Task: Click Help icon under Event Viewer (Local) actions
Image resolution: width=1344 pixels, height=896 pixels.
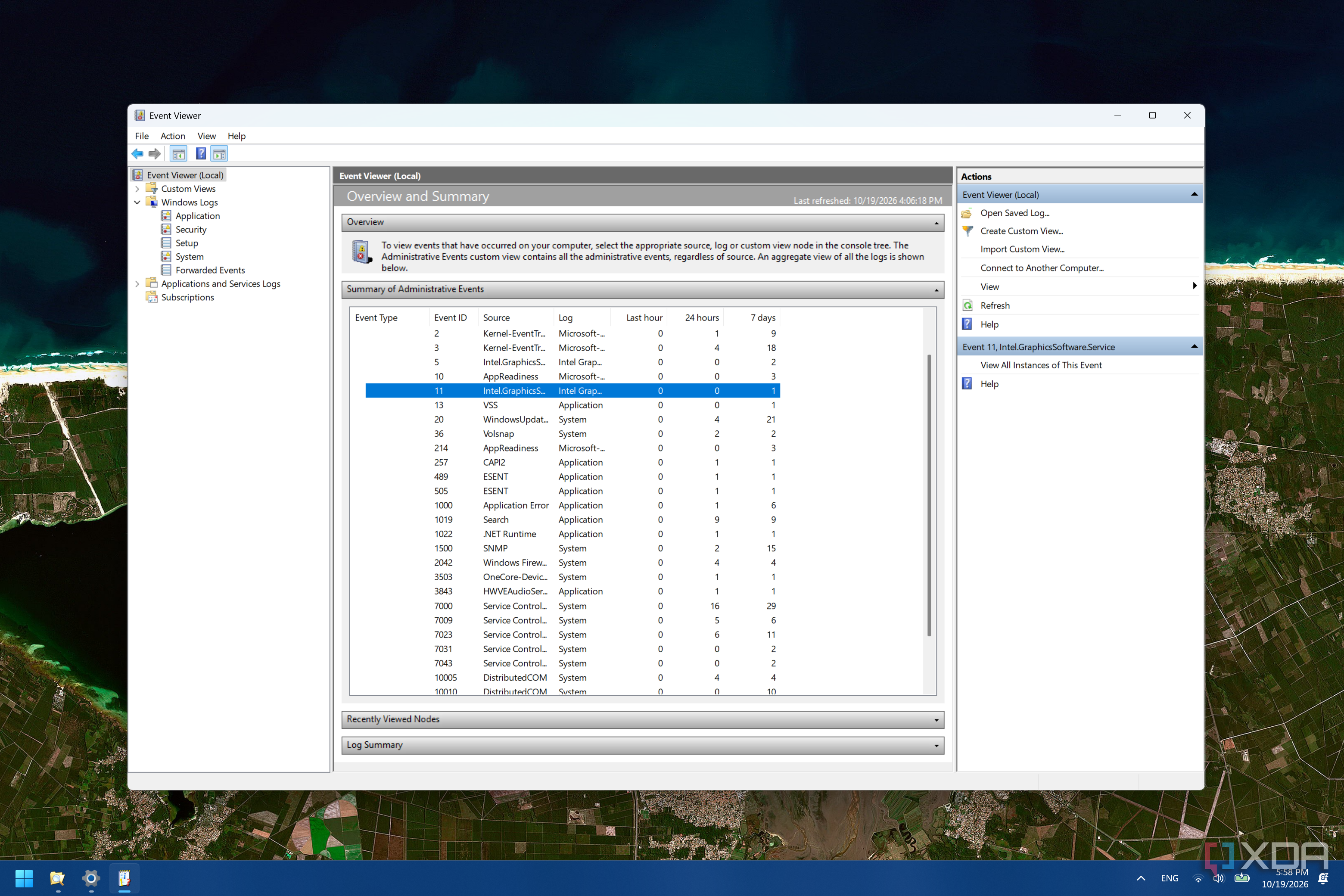Action: tap(967, 324)
